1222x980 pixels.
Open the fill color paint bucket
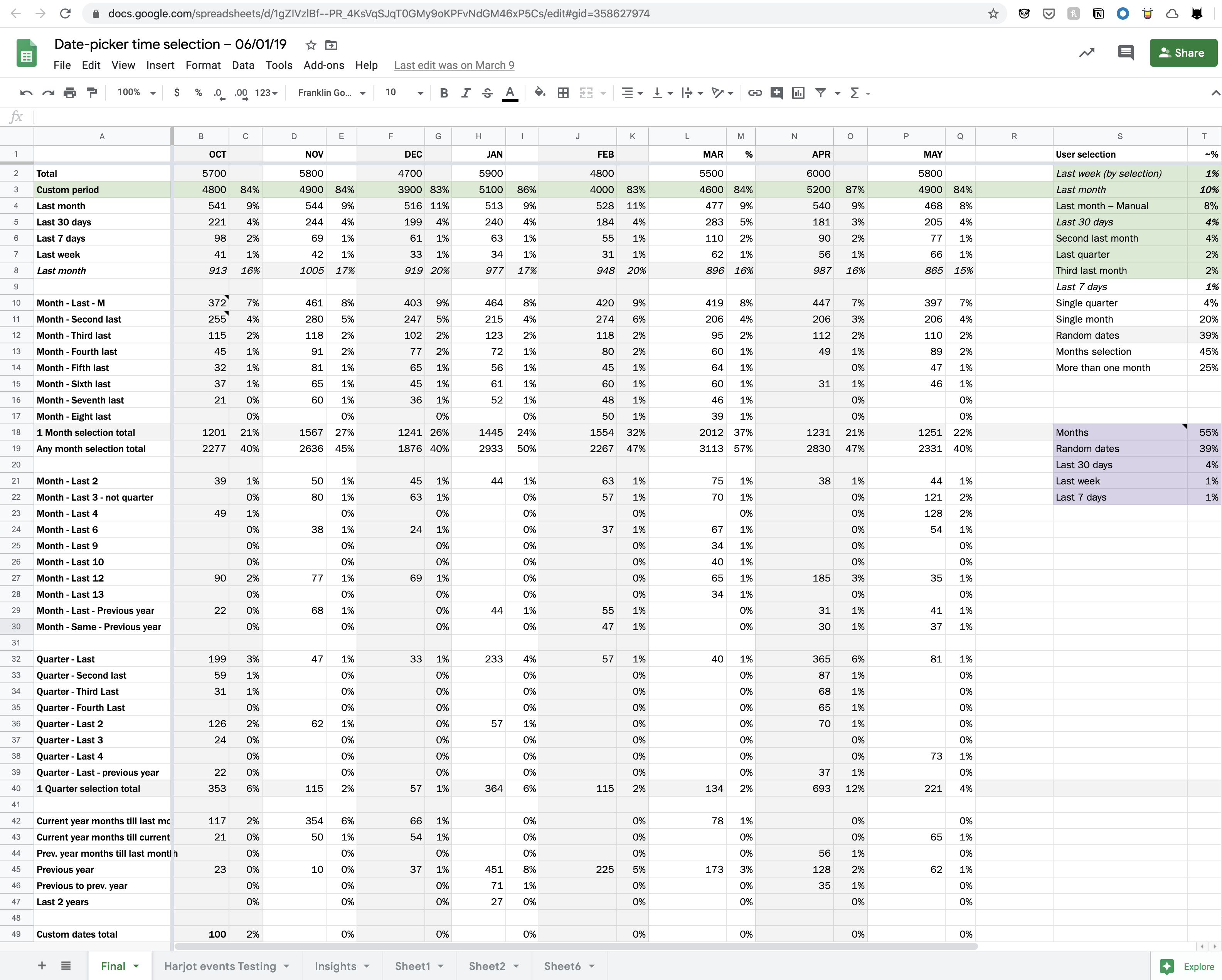(x=540, y=93)
